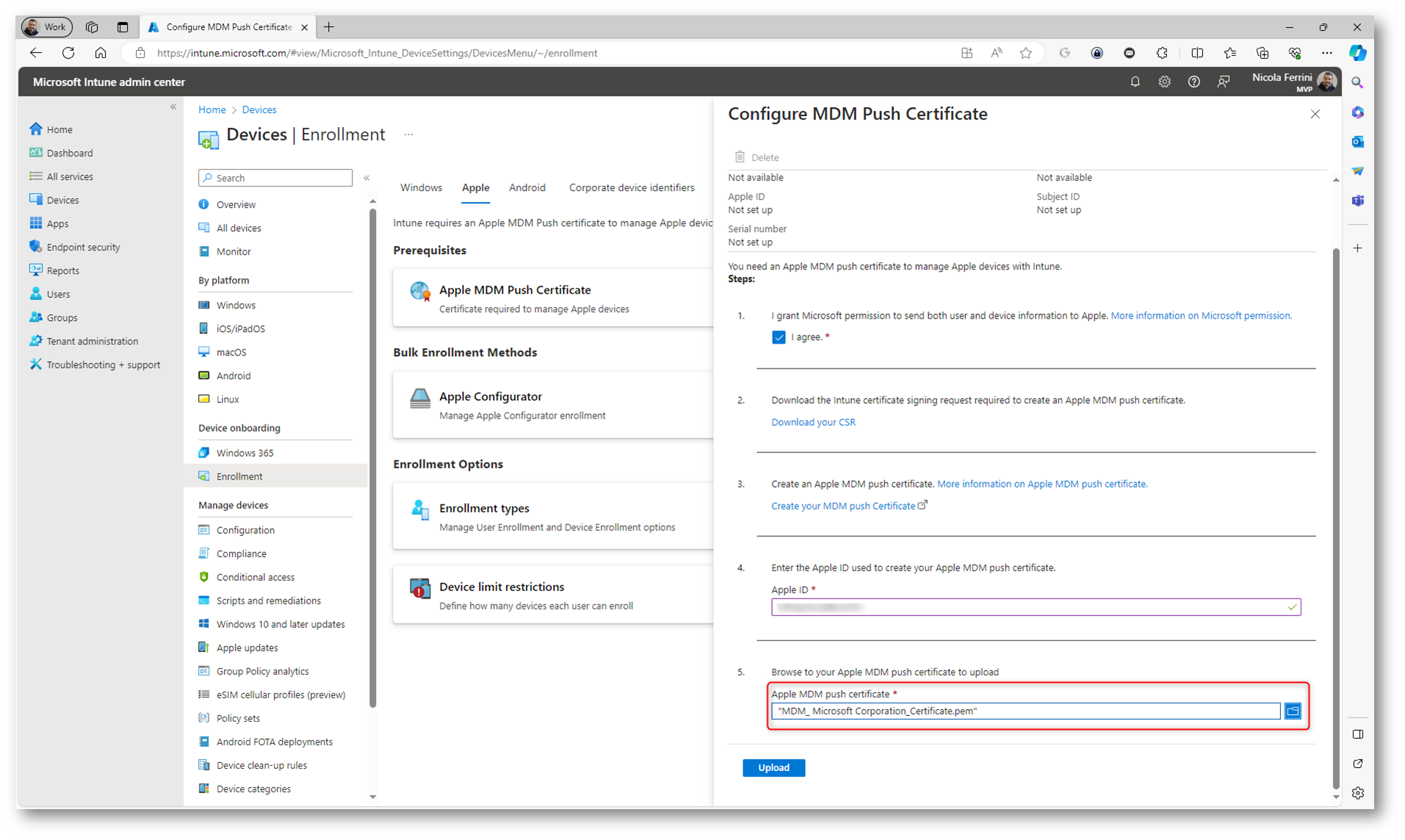Collapse the left navigation pane chevron
The height and width of the screenshot is (840, 1405).
173,107
